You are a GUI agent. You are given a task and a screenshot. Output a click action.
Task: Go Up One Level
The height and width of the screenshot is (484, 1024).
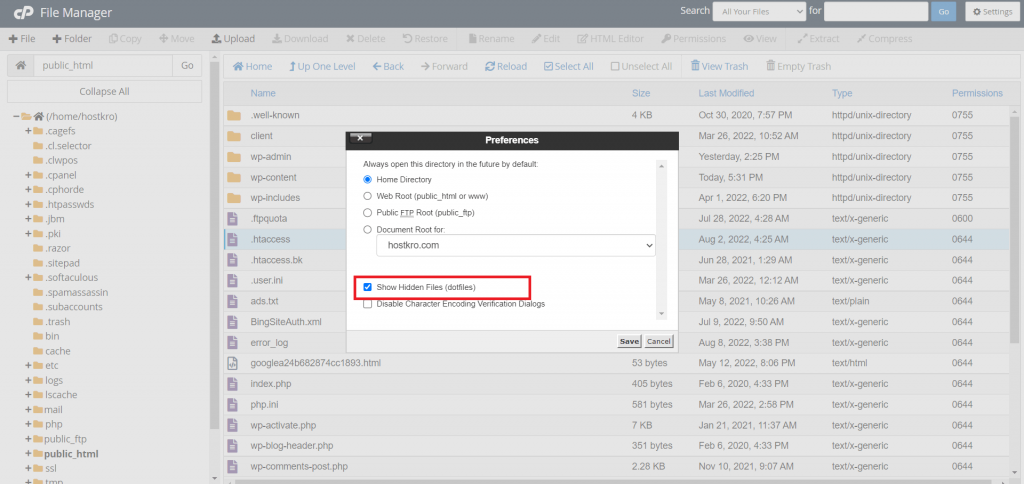point(323,66)
